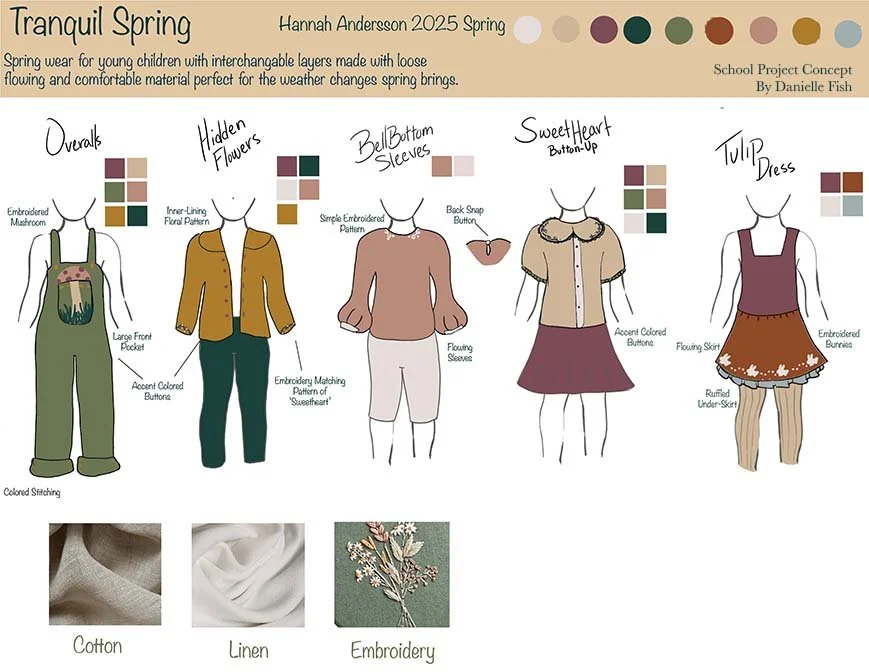Choose the mustard swatch beside Hidden Flowers

tap(287, 214)
